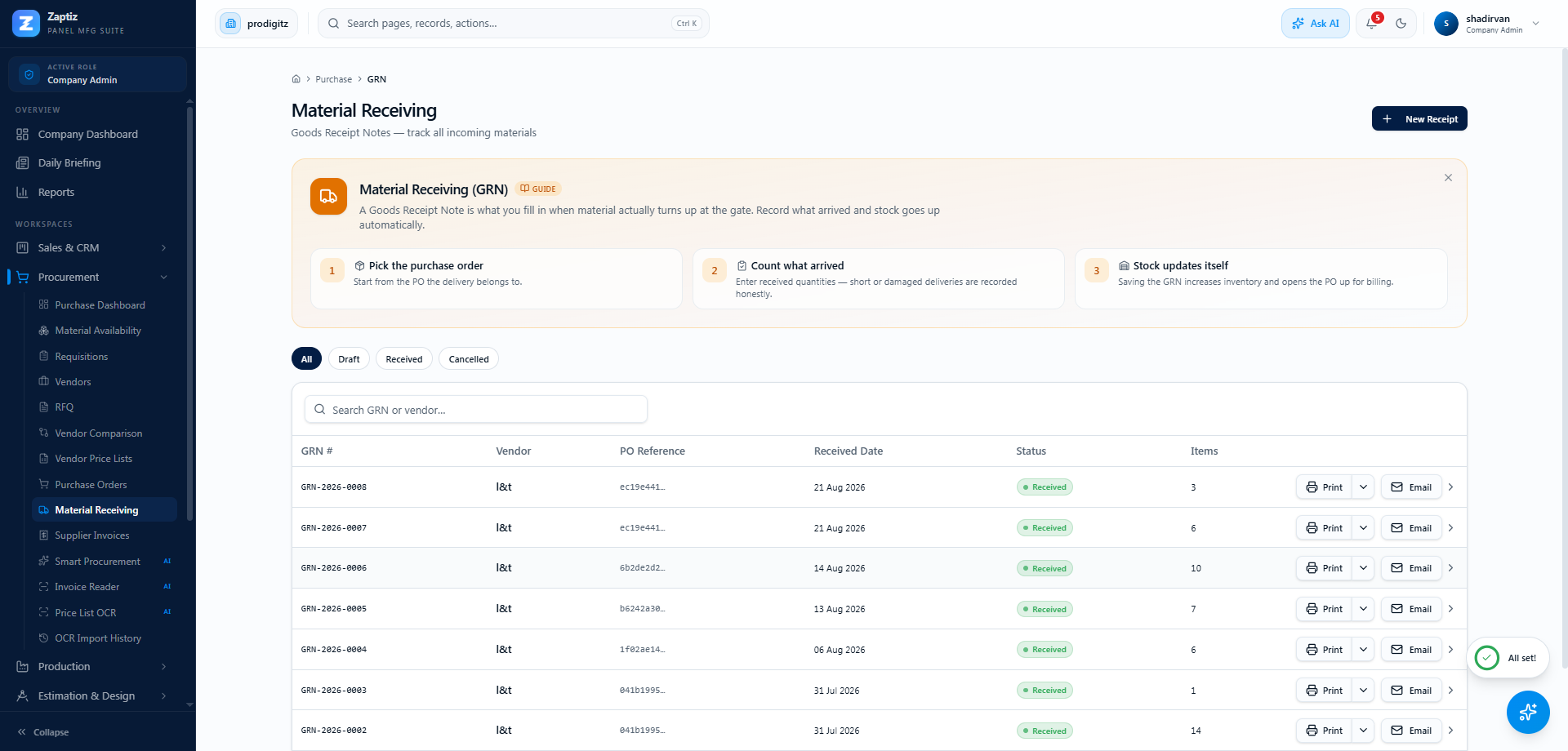This screenshot has height=751, width=1568.
Task: Email GRN-2026-0004 receipt
Action: (x=1411, y=650)
